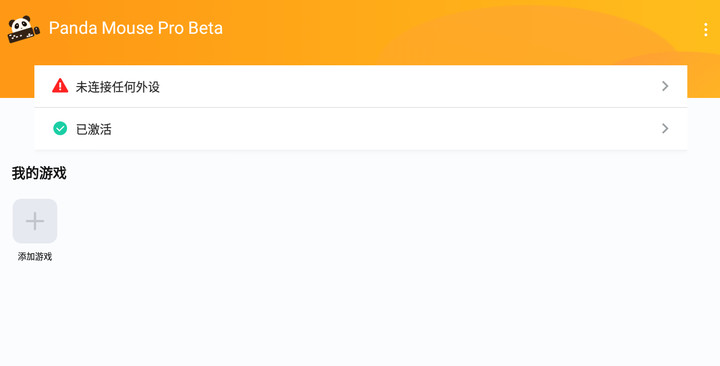720x366 pixels.
Task: Select the 添加游戏 label
Action: (x=35, y=257)
